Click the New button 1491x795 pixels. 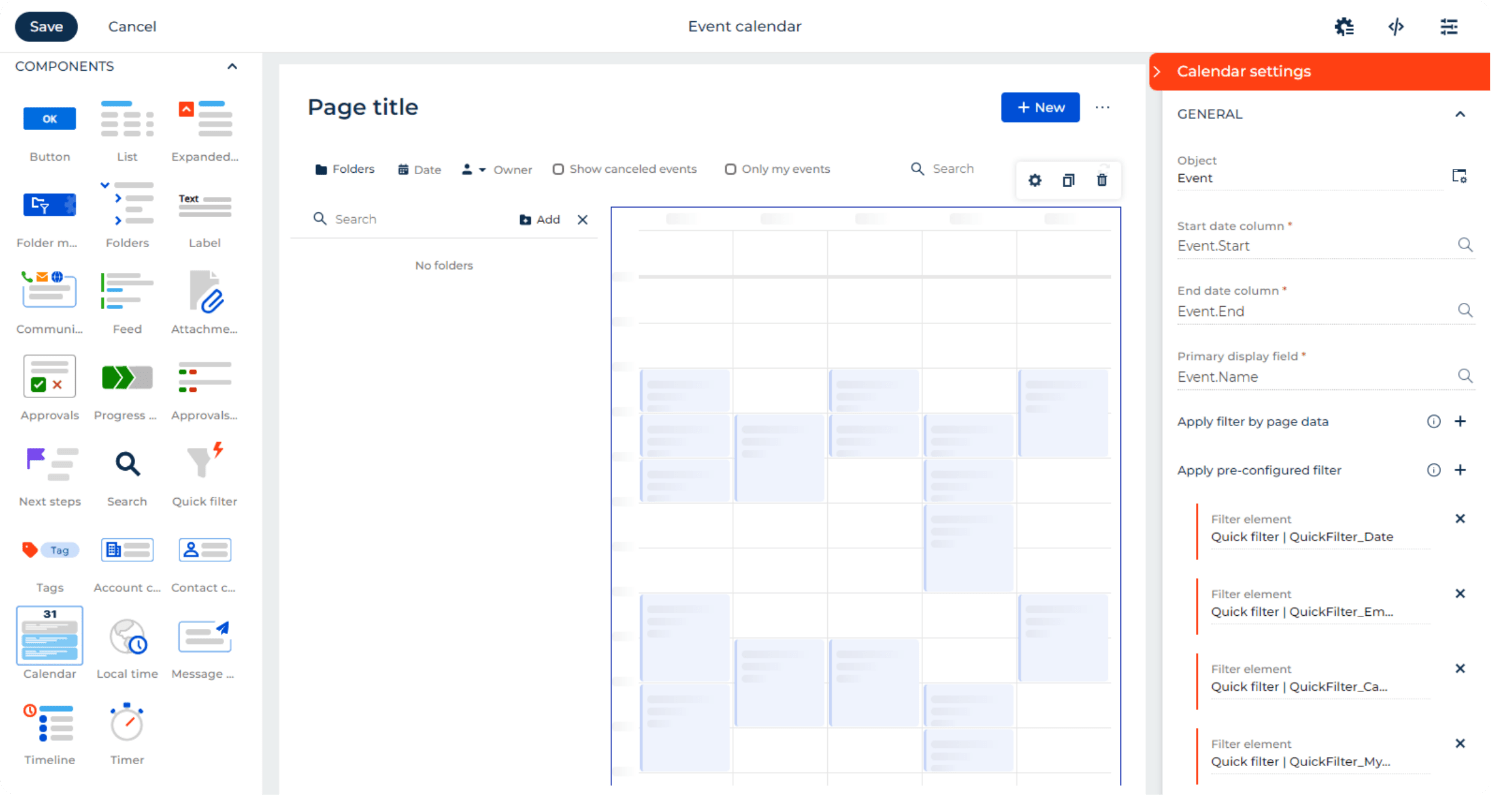coord(1040,108)
